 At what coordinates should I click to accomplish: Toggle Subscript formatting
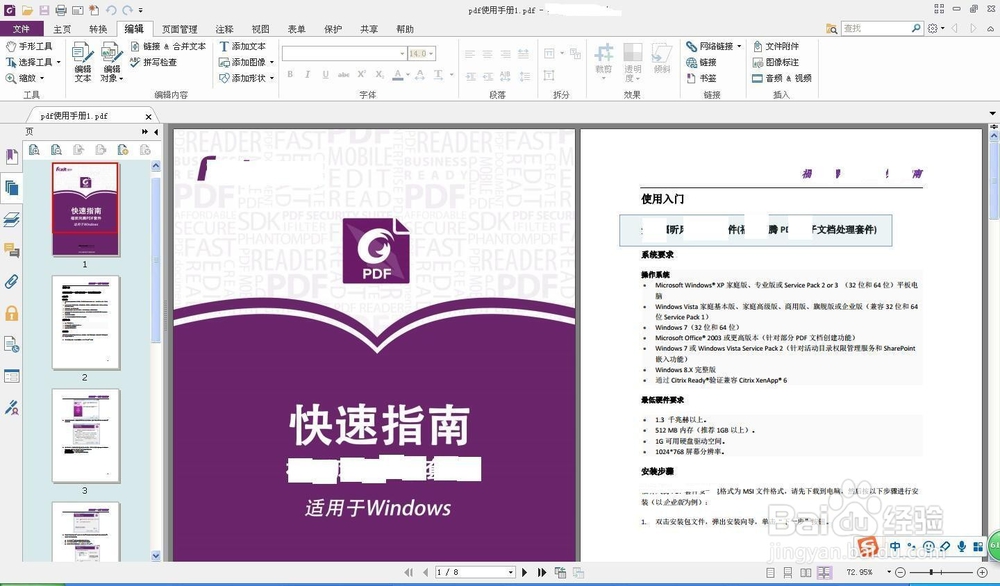coord(379,75)
